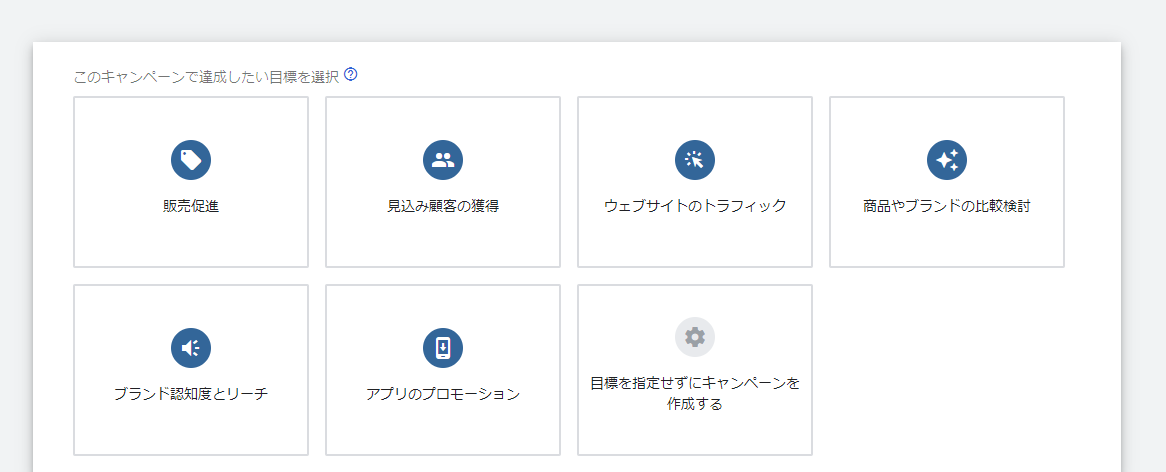Click the people icon for 見込み顧客の獲得
Viewport: 1166px width, 472px height.
[443, 160]
